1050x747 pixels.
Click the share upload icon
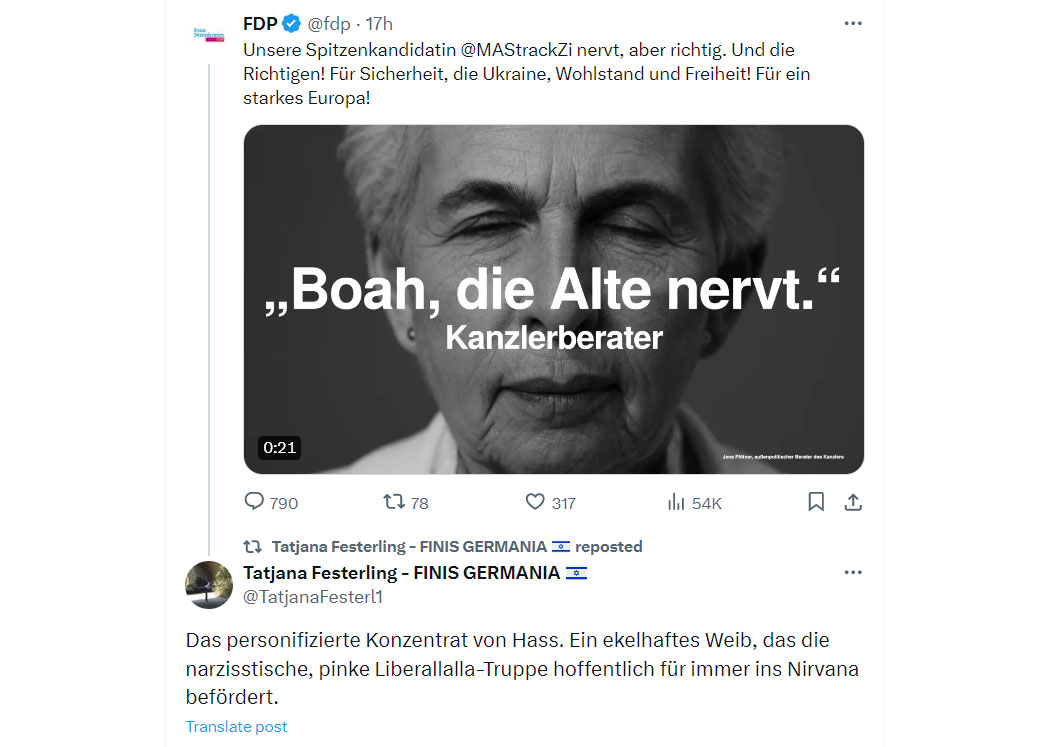[x=852, y=502]
